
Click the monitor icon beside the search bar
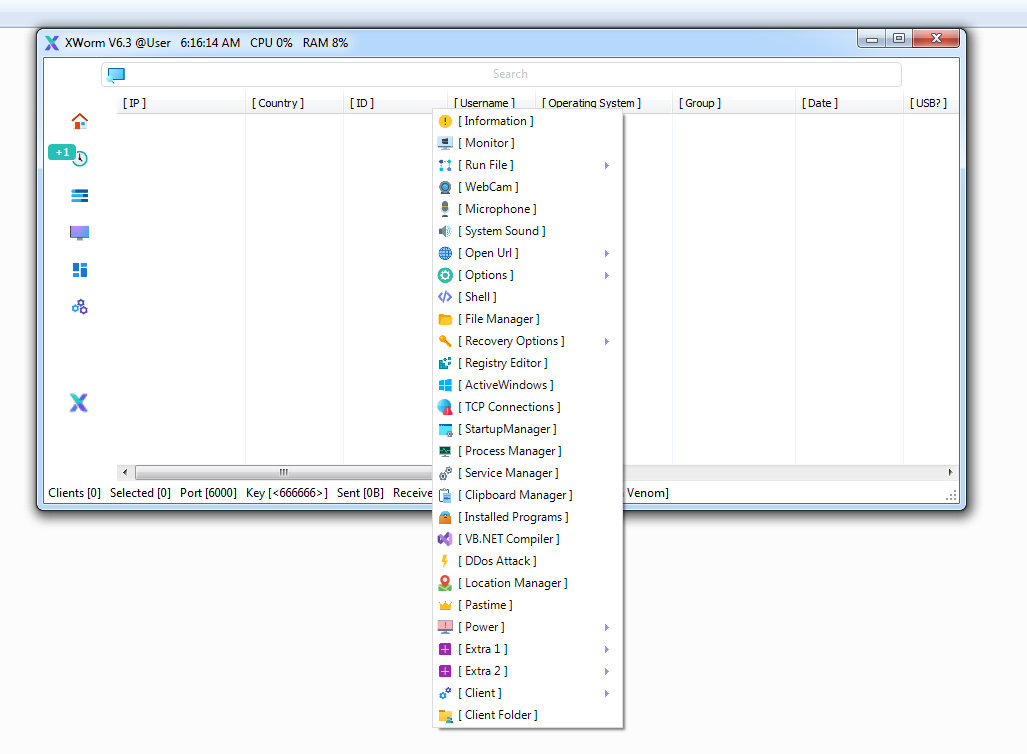click(115, 74)
